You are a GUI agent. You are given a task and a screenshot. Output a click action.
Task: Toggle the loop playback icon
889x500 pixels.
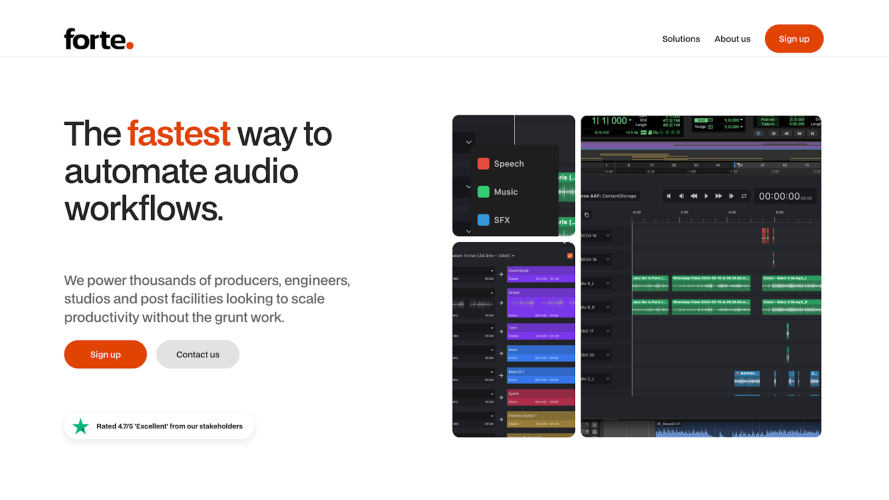(744, 196)
